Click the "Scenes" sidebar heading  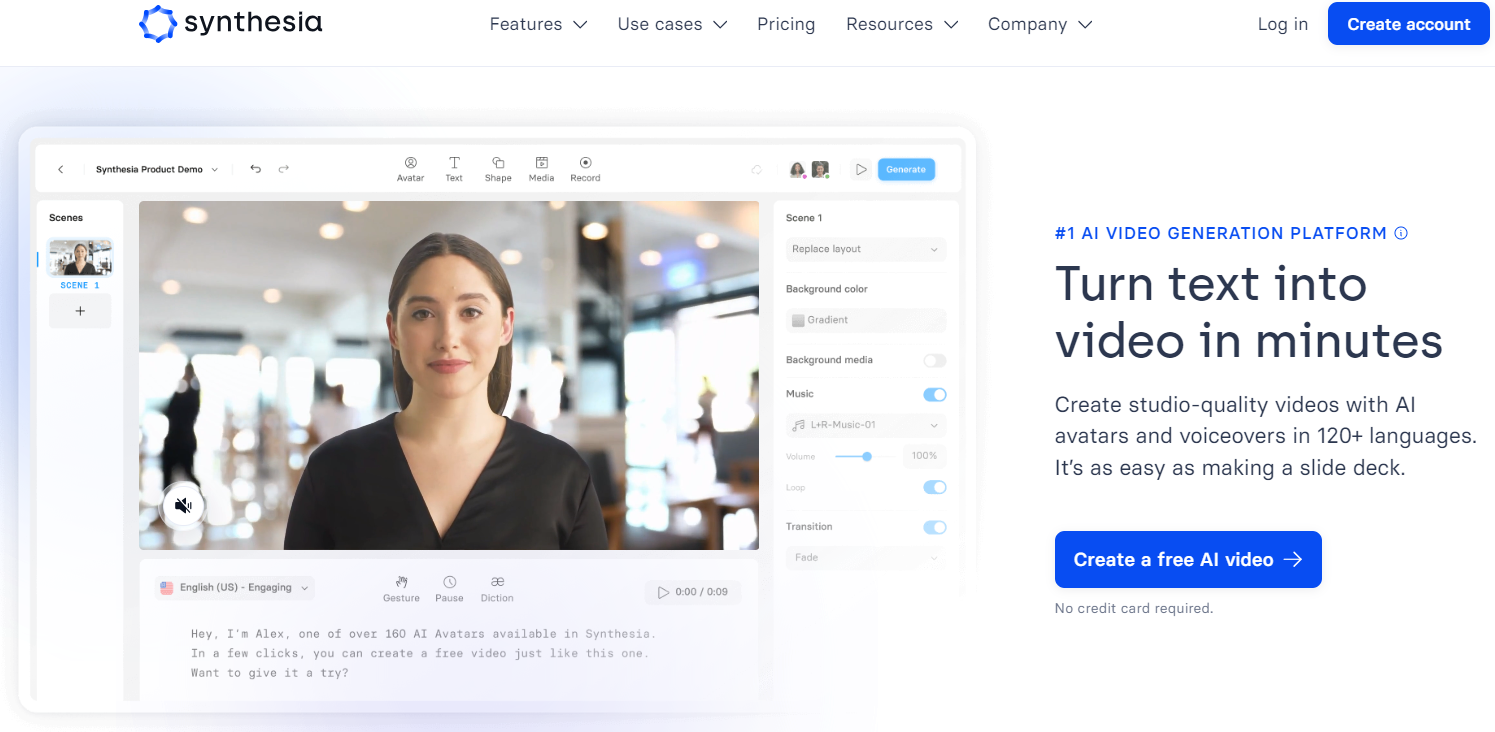pyautogui.click(x=66, y=217)
